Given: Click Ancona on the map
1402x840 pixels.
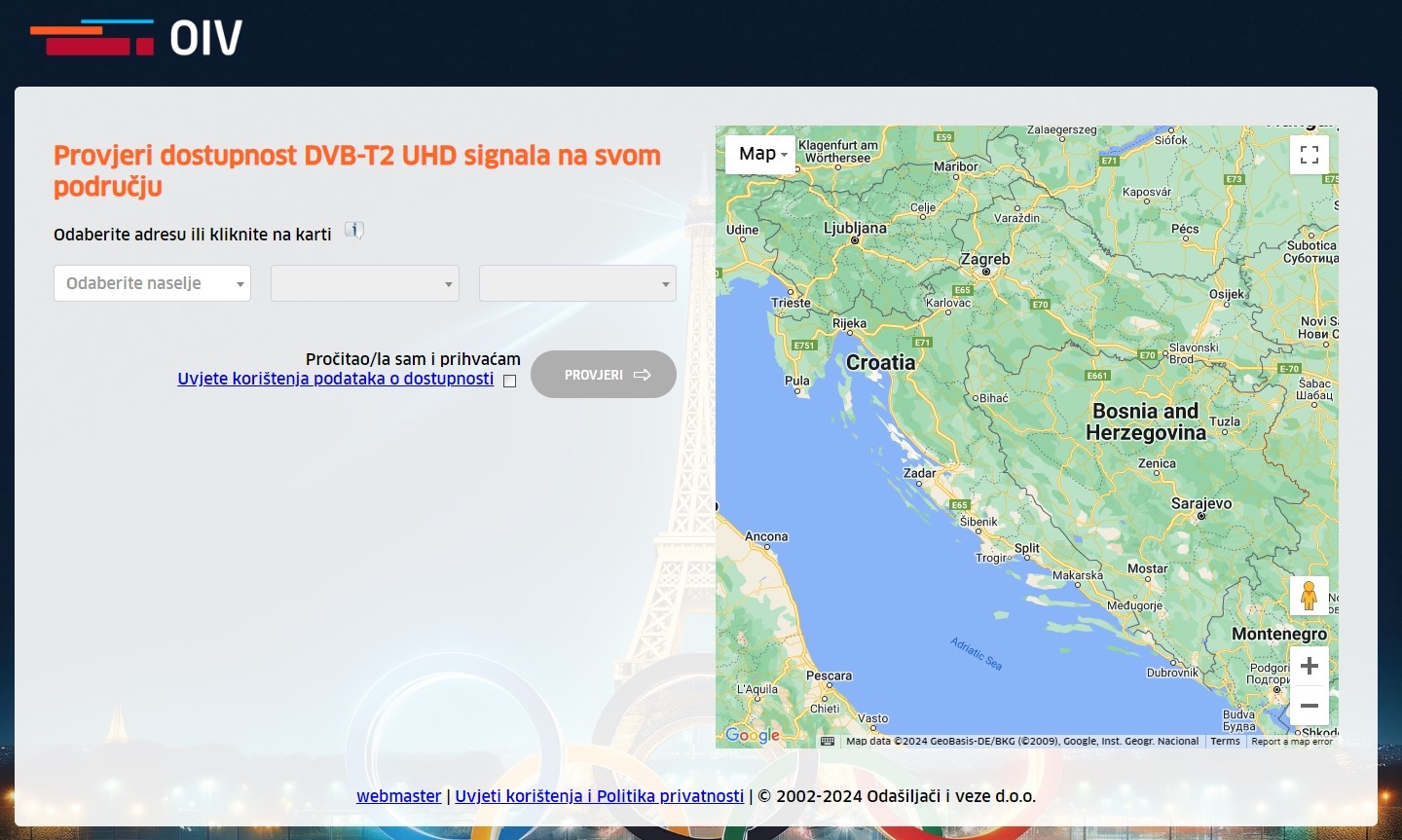Looking at the screenshot, I should [x=766, y=536].
